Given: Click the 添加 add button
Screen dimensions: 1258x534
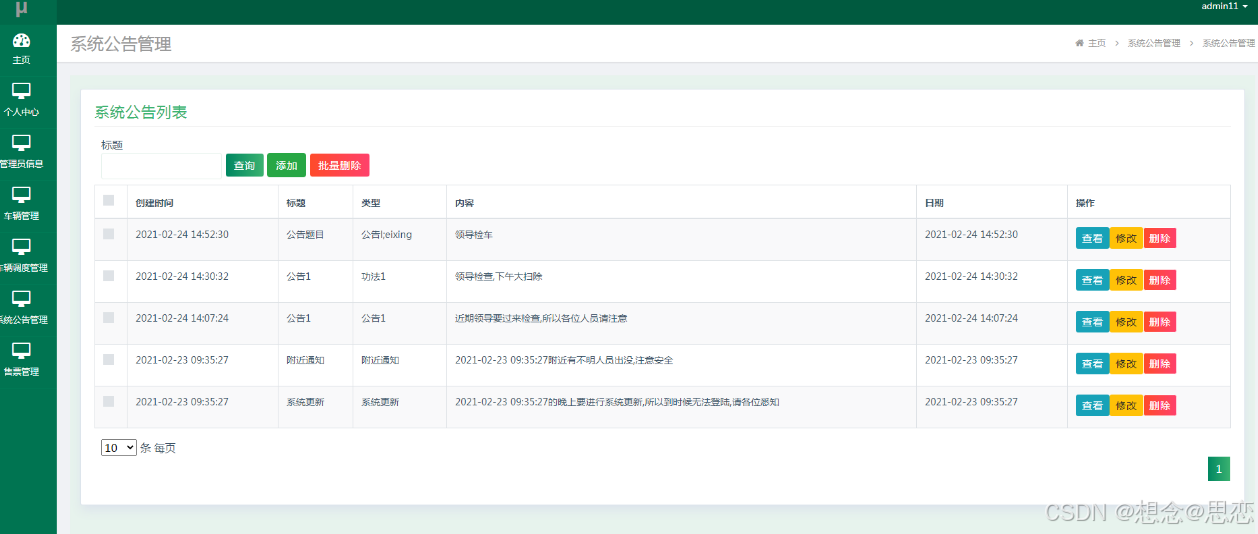Looking at the screenshot, I should tap(286, 165).
